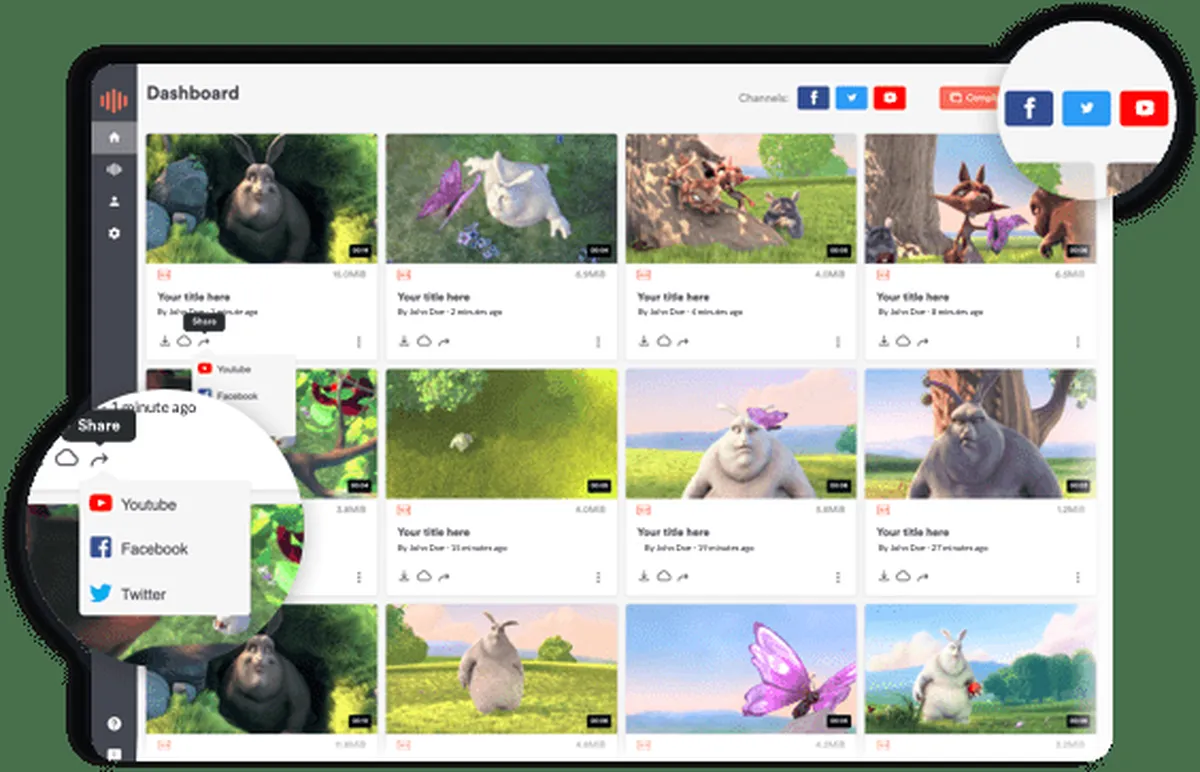This screenshot has height=772, width=1200.
Task: Click the orange waveform logo in the sidebar
Action: click(114, 100)
